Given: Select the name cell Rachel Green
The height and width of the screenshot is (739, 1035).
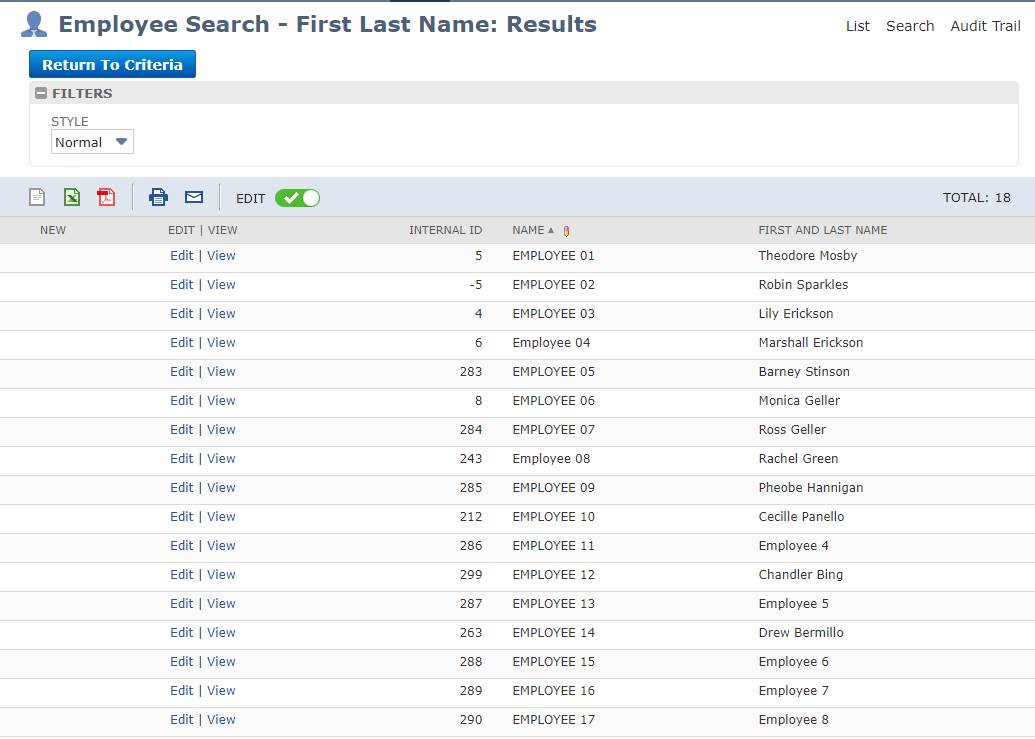Looking at the screenshot, I should [x=798, y=459].
